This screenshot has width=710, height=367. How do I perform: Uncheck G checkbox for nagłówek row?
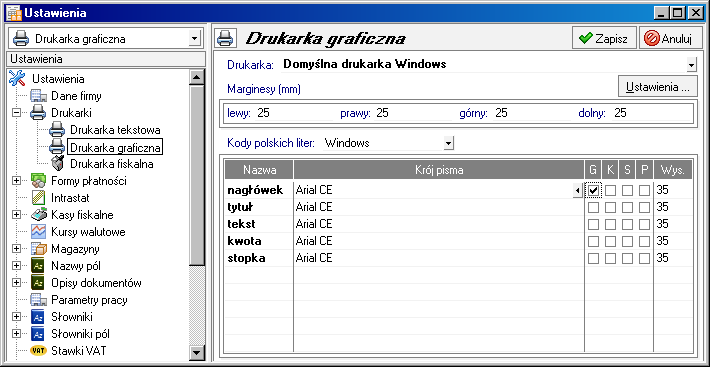(593, 190)
